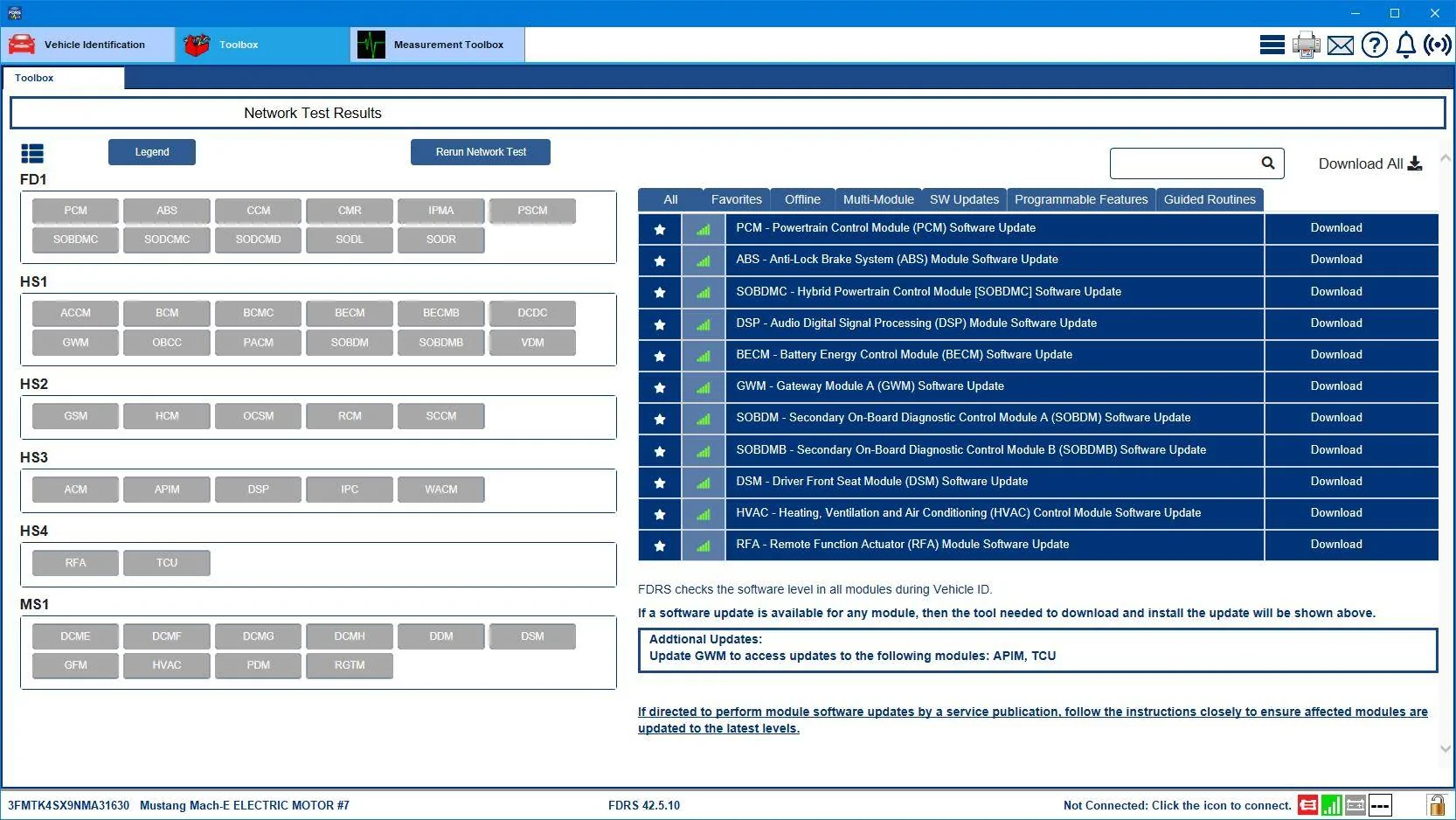Open the Measurement Toolbox tab
The width and height of the screenshot is (1456, 820).
coord(437,45)
